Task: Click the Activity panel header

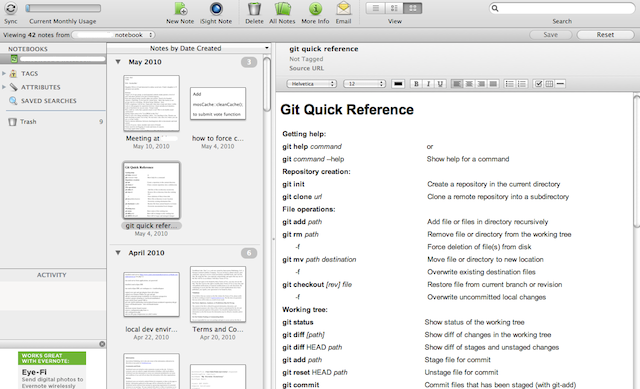Action: coord(52,275)
